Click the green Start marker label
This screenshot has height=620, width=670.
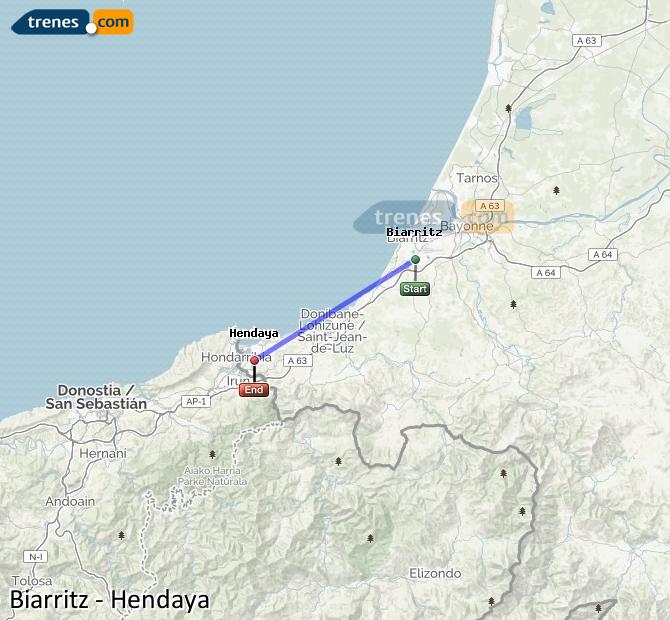pyautogui.click(x=415, y=289)
